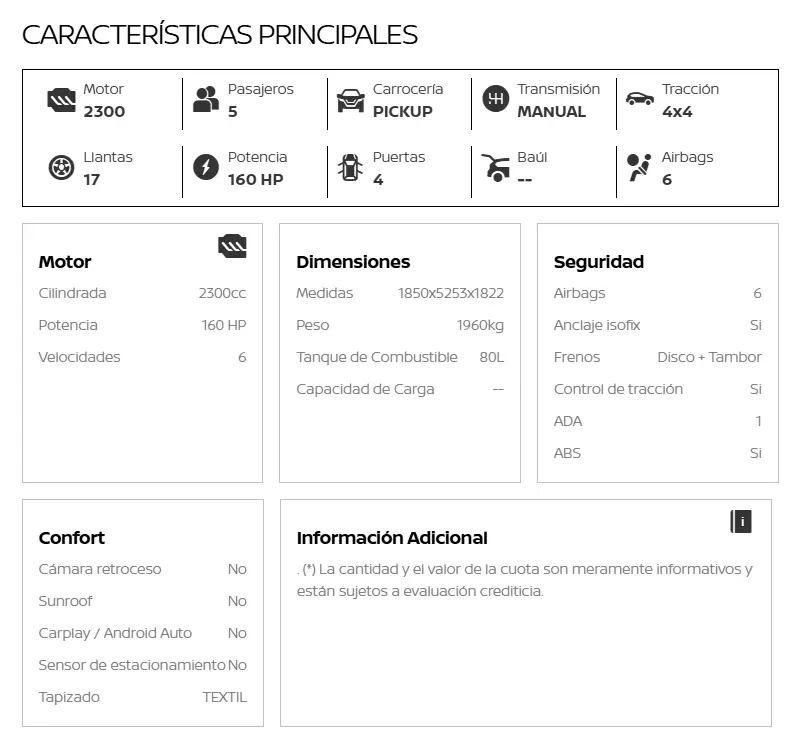Viewport: 799px width, 733px height.
Task: Click the wheel icon beside Llantas
Action: [61, 168]
